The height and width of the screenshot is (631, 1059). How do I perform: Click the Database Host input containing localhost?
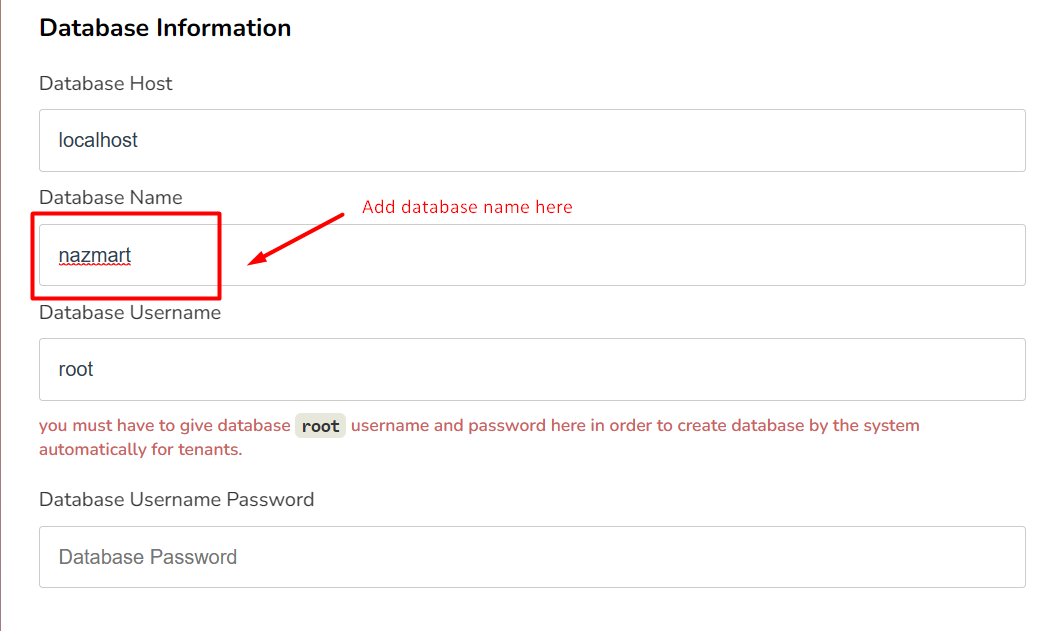[500, 140]
